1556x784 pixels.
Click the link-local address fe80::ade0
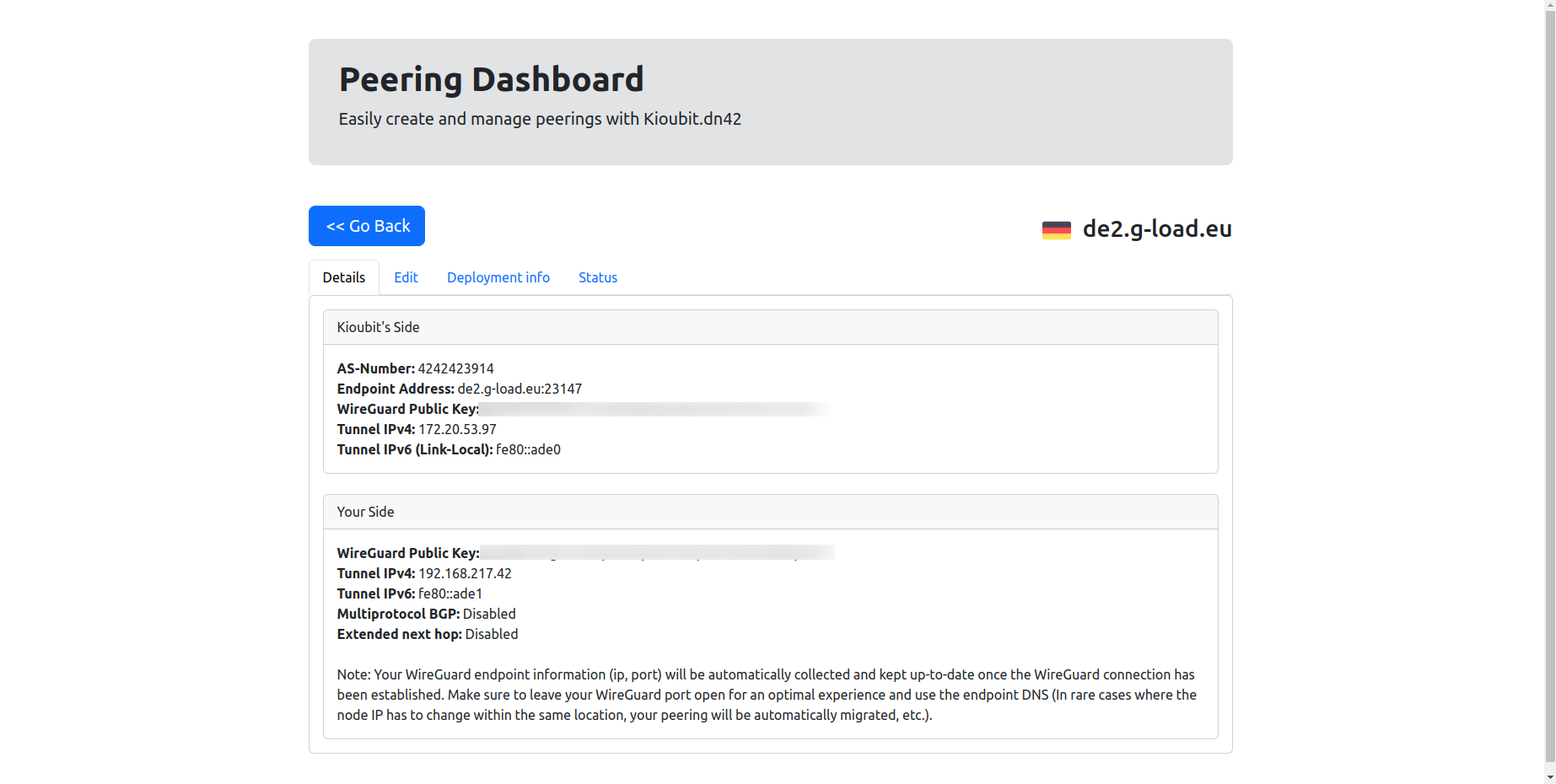coord(528,449)
